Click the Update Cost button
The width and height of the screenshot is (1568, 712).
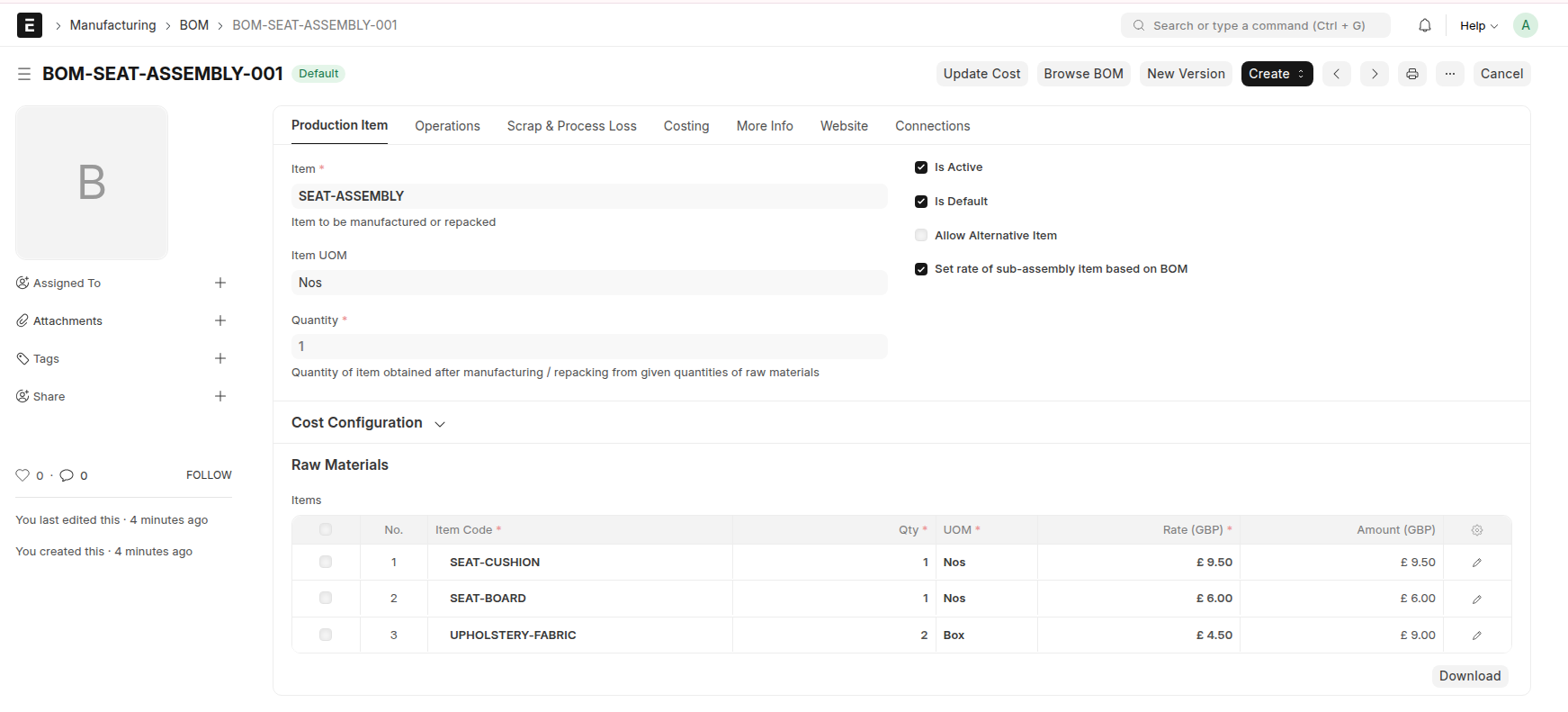coord(981,74)
